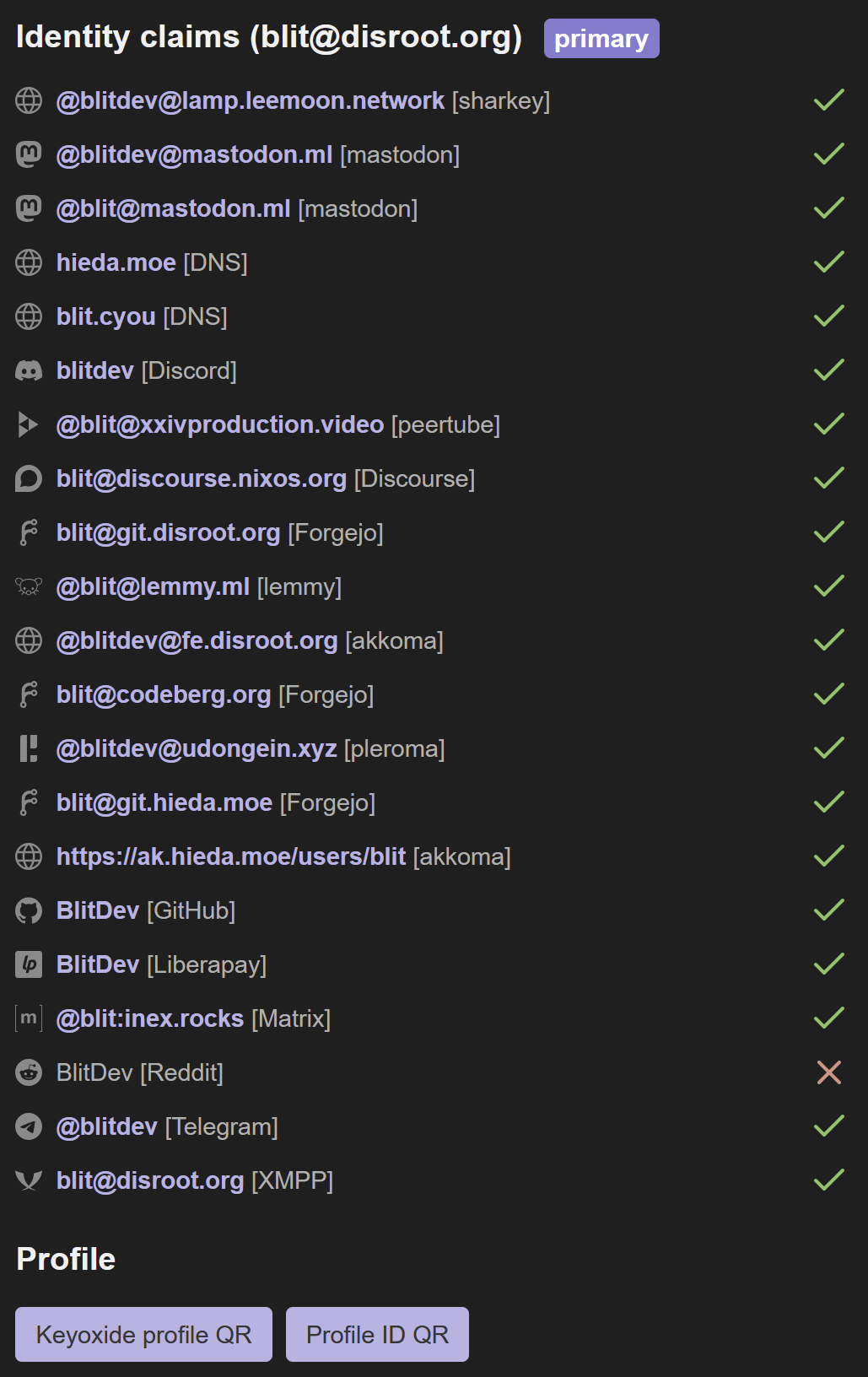Click the Mastodon icon beside @blitdev@mastodon.ml
Viewport: 868px width, 1377px height.
pos(29,154)
